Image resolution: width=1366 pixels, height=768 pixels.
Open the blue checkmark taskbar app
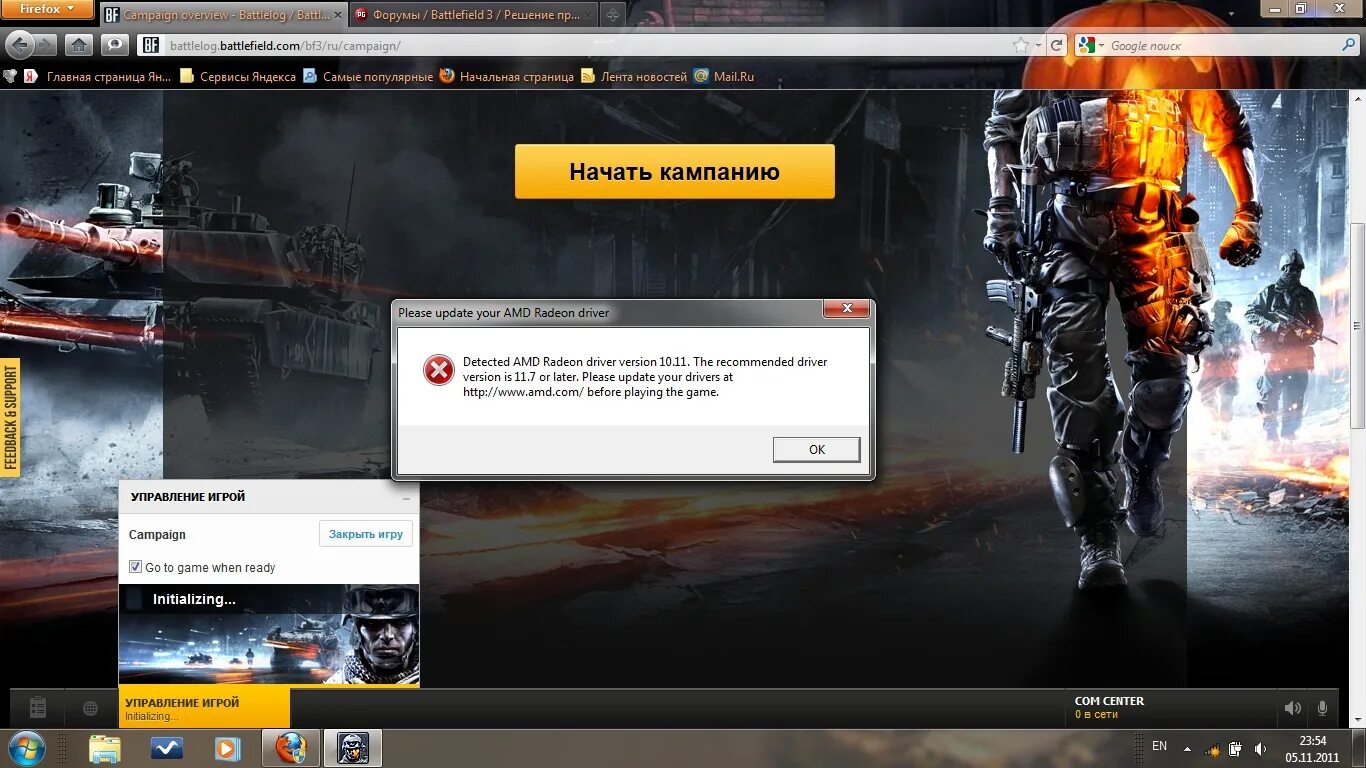(x=167, y=748)
